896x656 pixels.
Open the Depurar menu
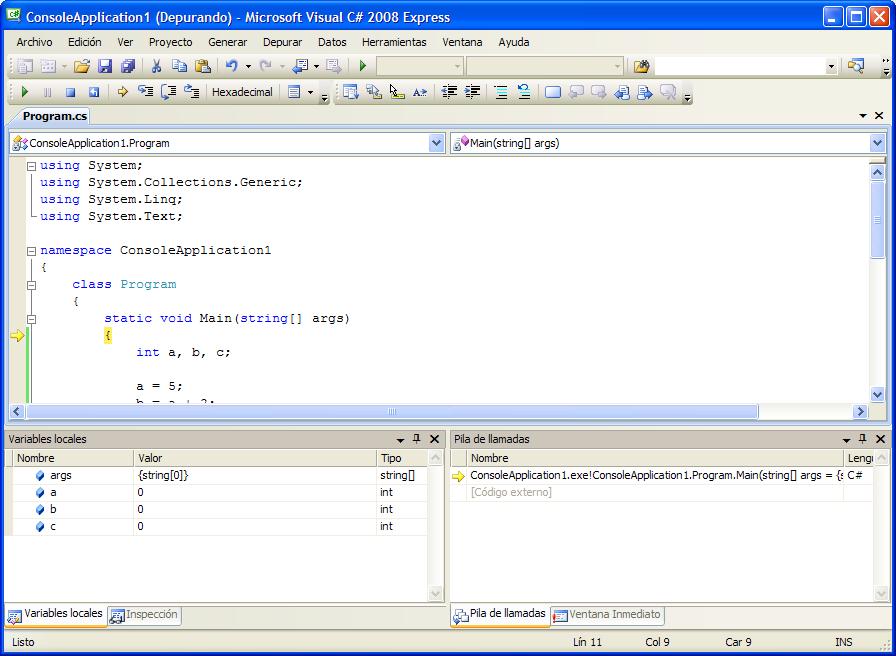click(x=282, y=42)
